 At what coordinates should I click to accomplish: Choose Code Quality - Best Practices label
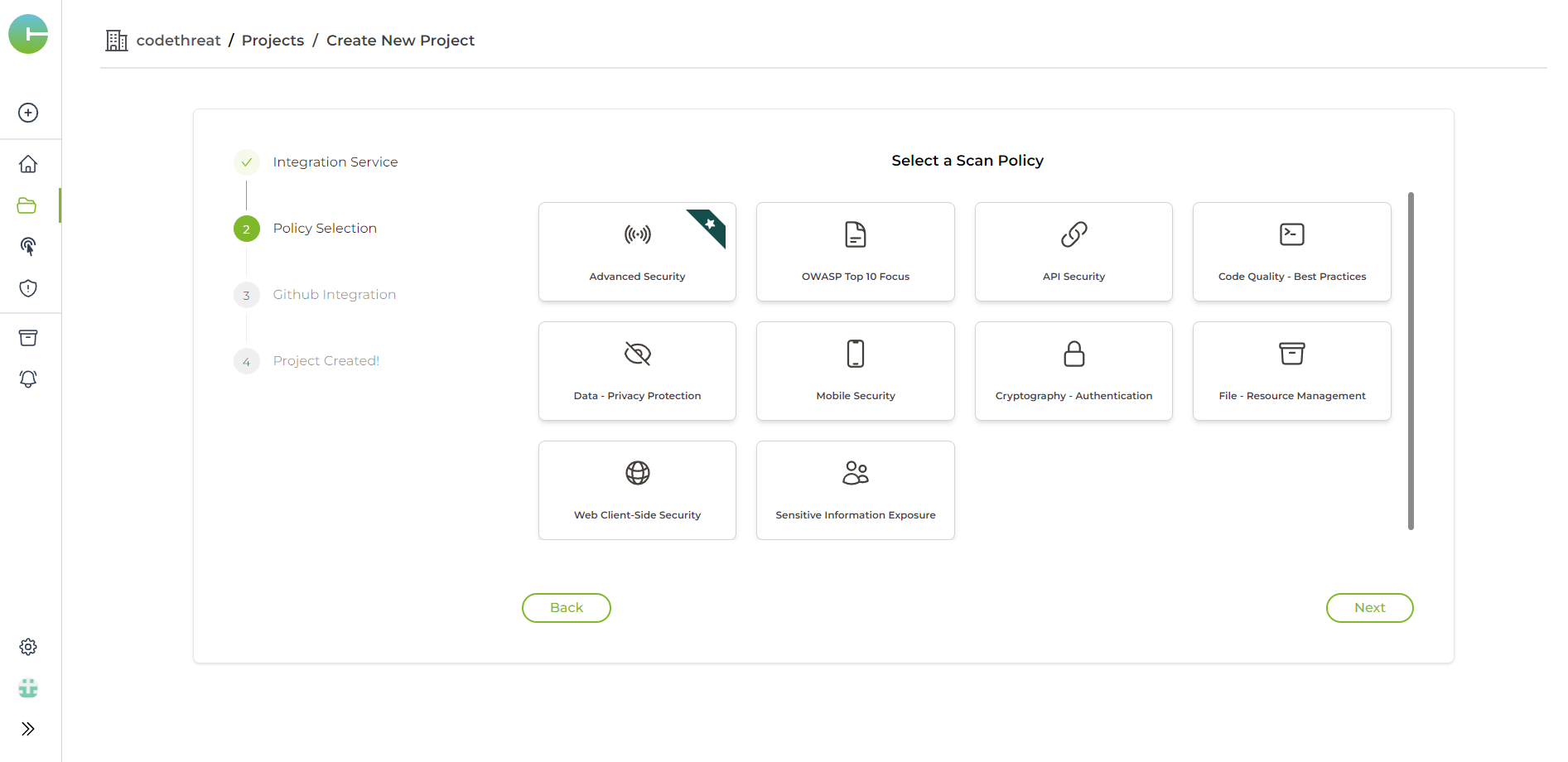[1292, 277]
